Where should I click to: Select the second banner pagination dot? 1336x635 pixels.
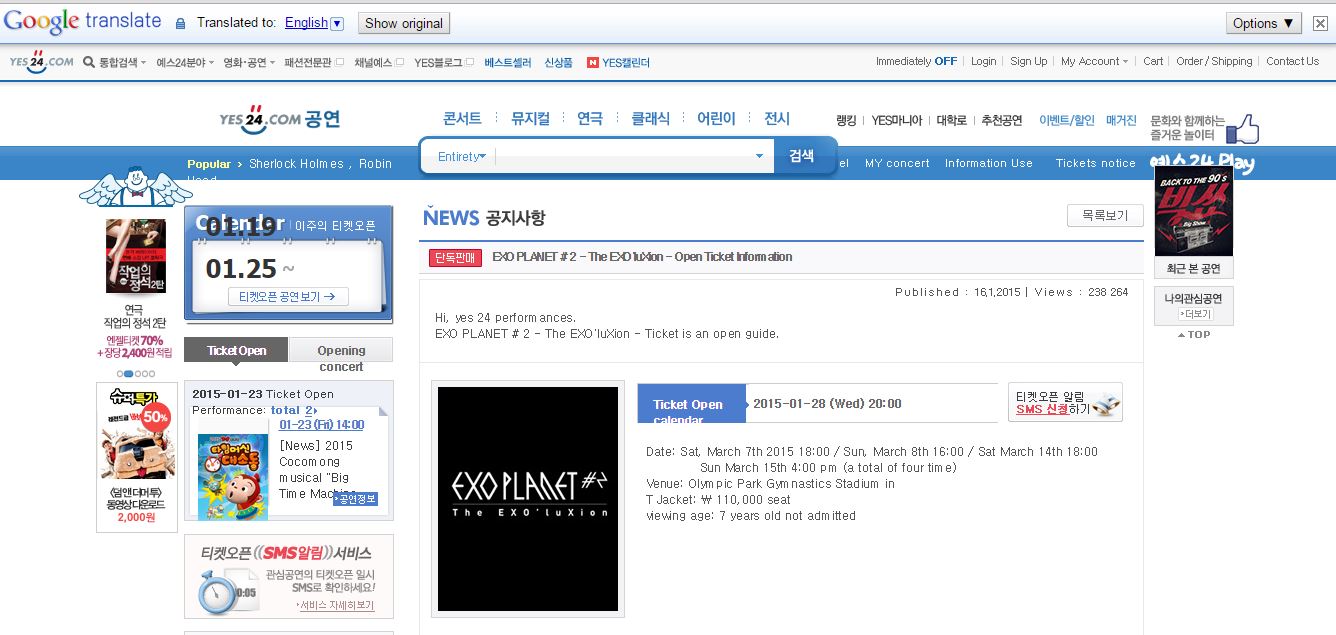(129, 374)
